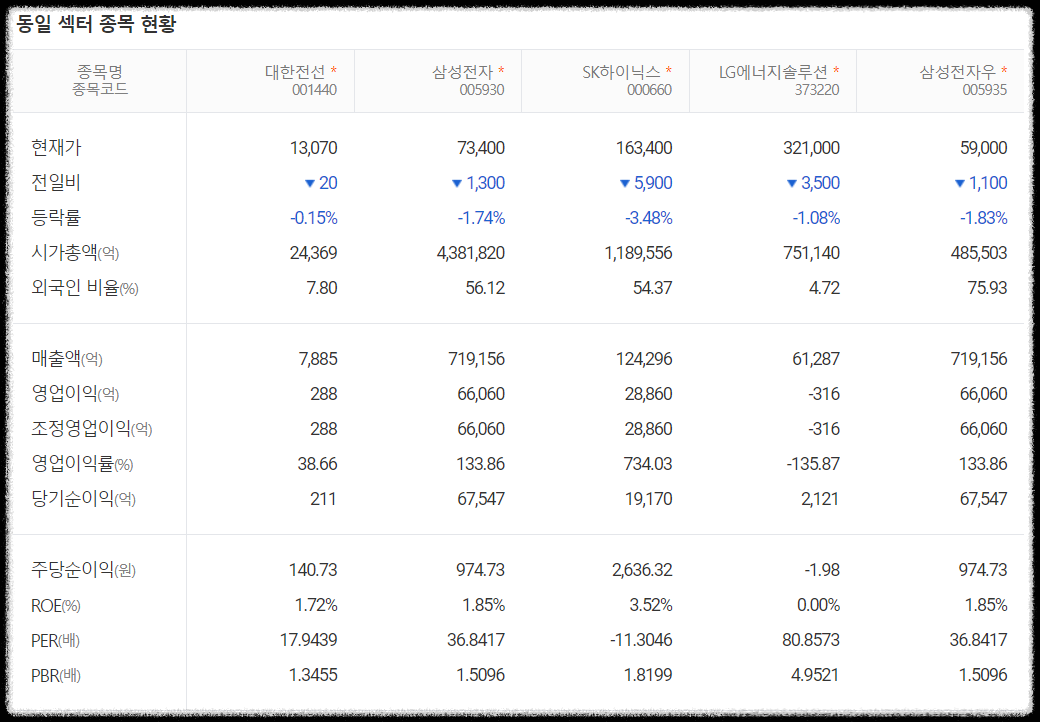The width and height of the screenshot is (1040, 722).
Task: Click the 전일비 row label
Action: (56, 182)
